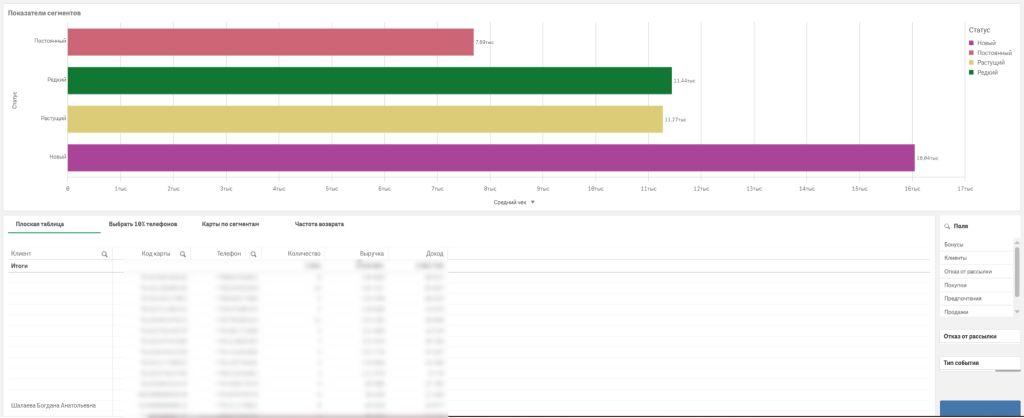The height and width of the screenshot is (418, 1024).
Task: Search in the Клиент column
Action: tap(105, 255)
